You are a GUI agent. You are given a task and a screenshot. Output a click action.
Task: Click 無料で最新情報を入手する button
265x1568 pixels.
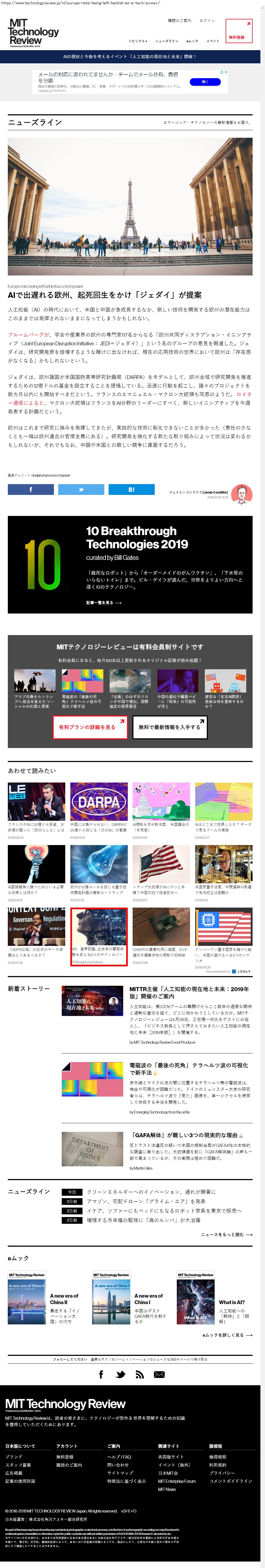pos(169,727)
